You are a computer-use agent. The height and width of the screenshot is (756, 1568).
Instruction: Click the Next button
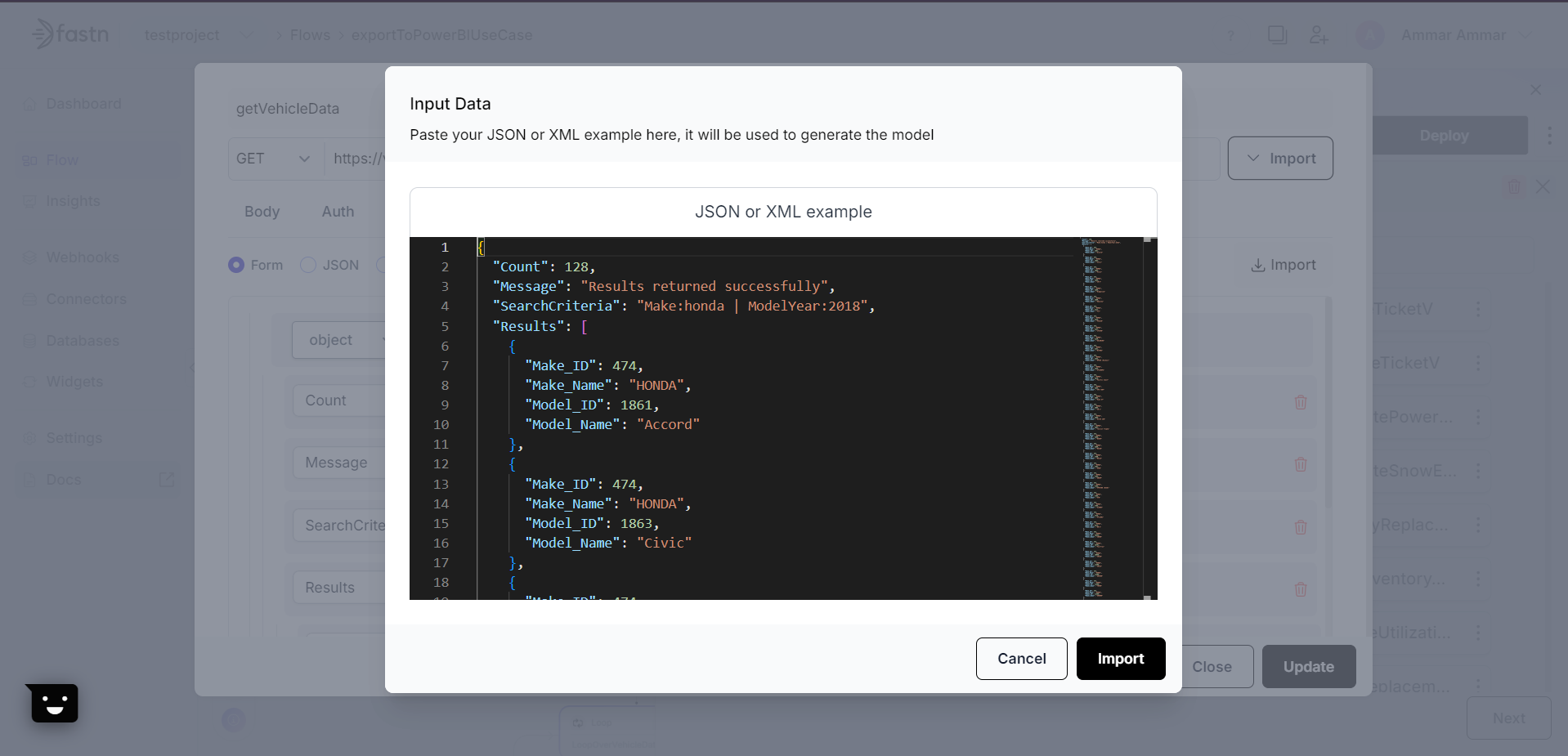tap(1508, 718)
